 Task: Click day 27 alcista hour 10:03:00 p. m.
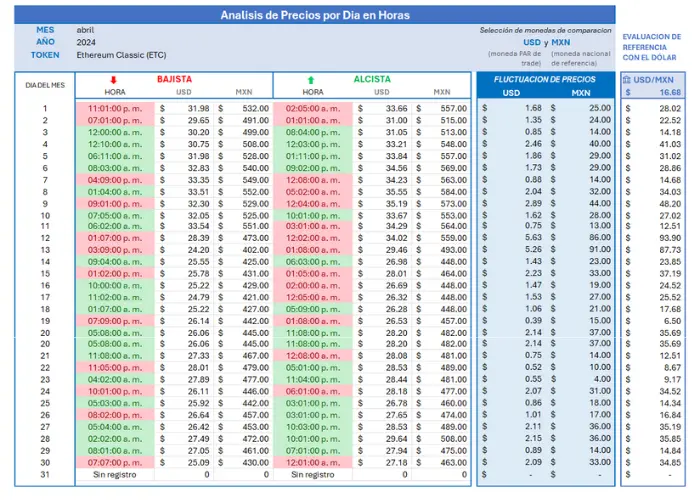[312, 427]
